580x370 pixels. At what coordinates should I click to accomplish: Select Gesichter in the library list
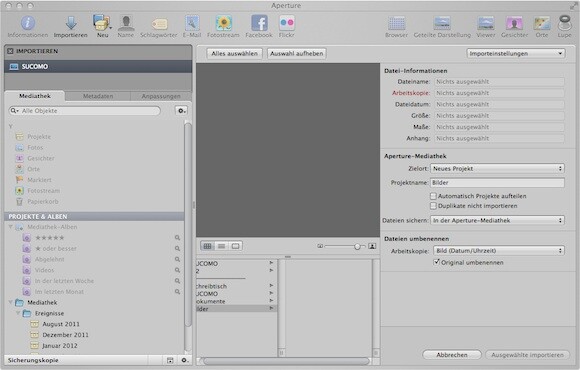point(41,158)
